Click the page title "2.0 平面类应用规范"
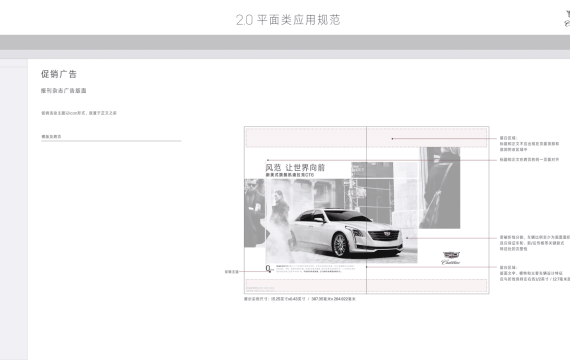This screenshot has width=570, height=360. (x=288, y=20)
